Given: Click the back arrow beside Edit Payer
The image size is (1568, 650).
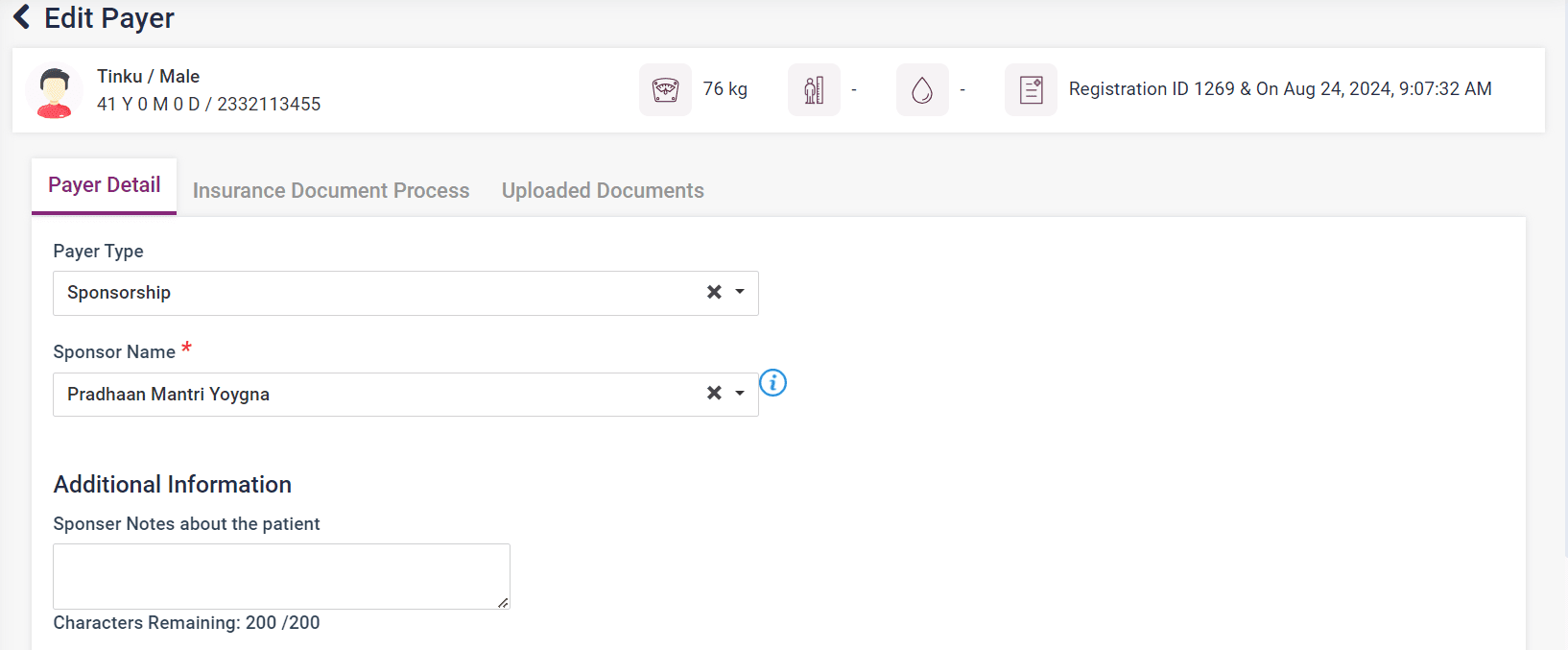Looking at the screenshot, I should (x=21, y=17).
